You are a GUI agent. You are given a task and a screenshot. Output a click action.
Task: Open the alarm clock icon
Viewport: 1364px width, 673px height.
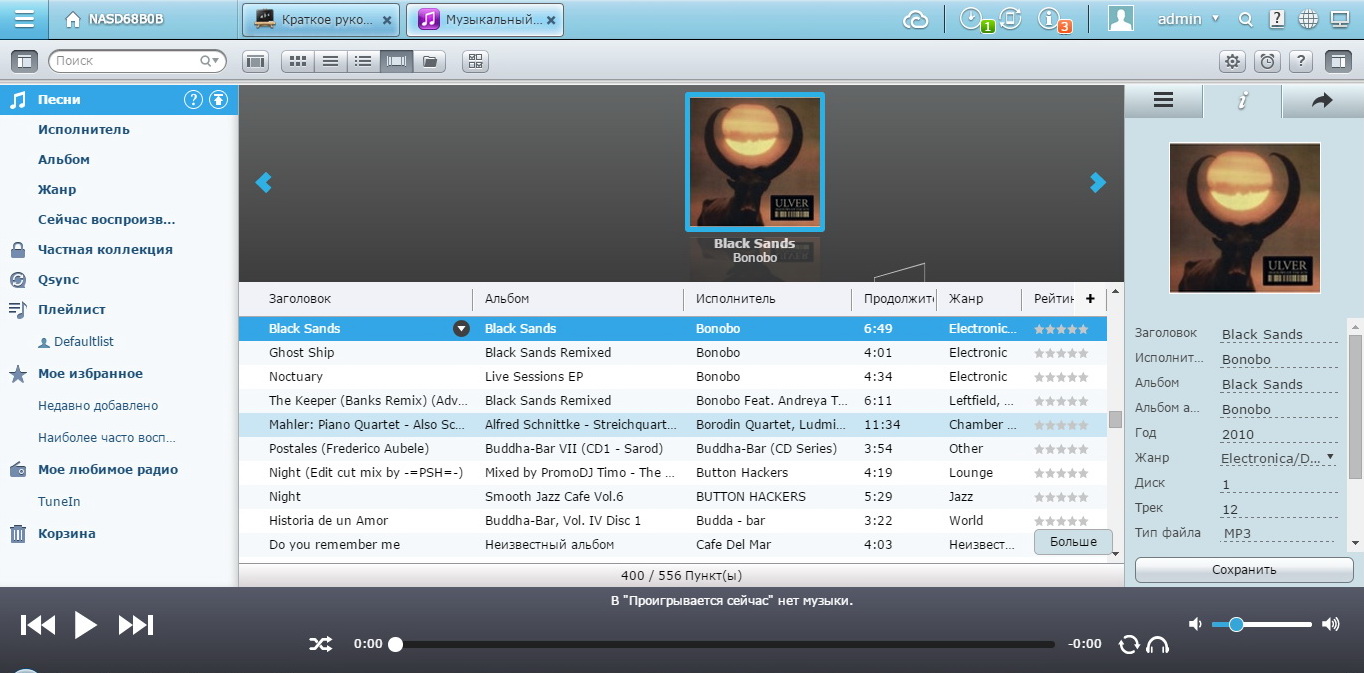click(x=1267, y=61)
